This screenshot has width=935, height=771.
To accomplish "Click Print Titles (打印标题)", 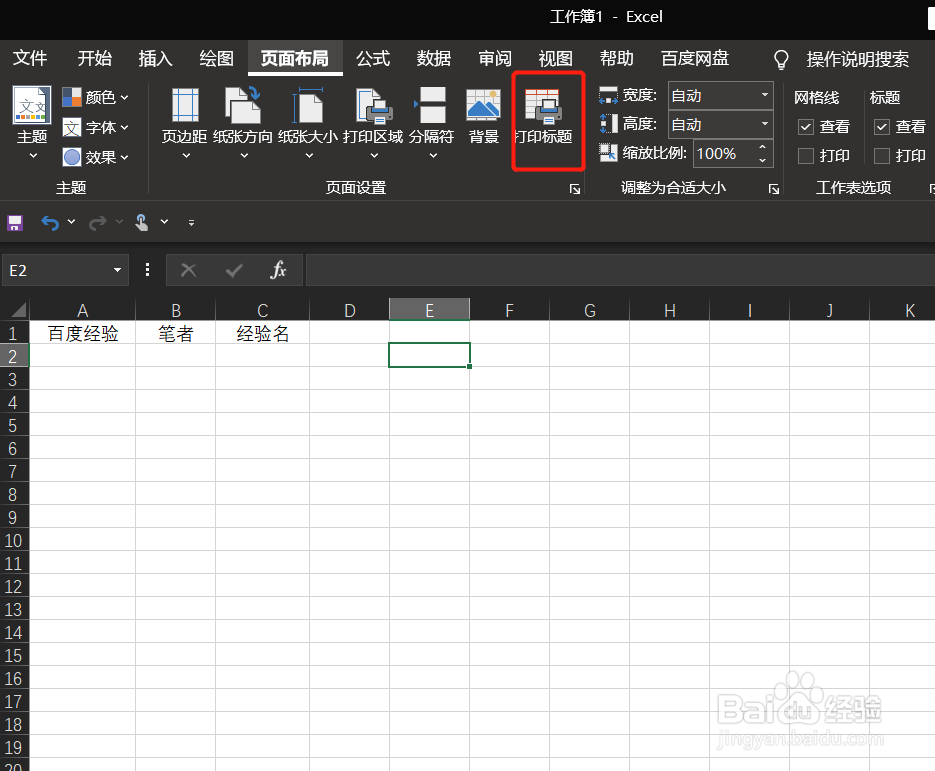I will point(543,117).
